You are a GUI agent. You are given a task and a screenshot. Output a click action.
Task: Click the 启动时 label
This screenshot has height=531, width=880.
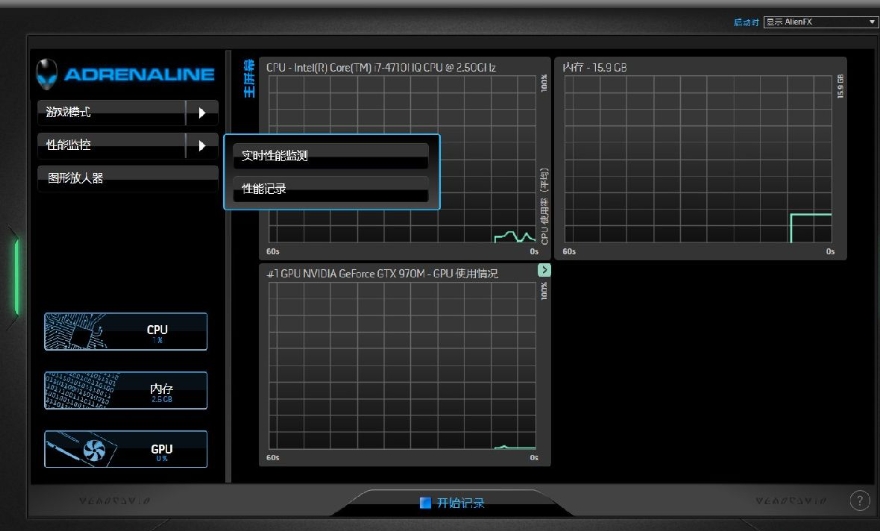[746, 22]
